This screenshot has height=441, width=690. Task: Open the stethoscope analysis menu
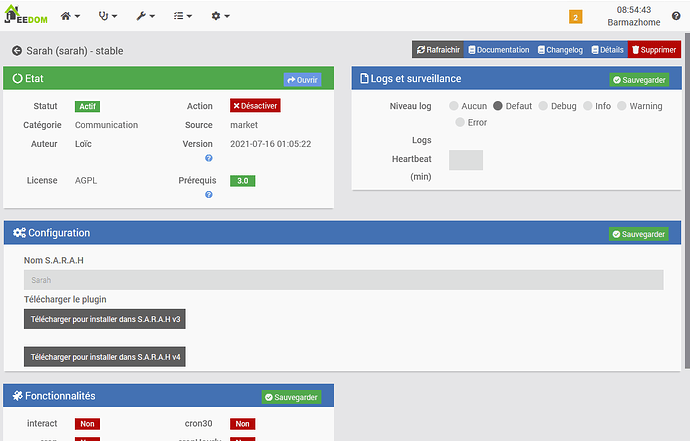click(x=103, y=16)
